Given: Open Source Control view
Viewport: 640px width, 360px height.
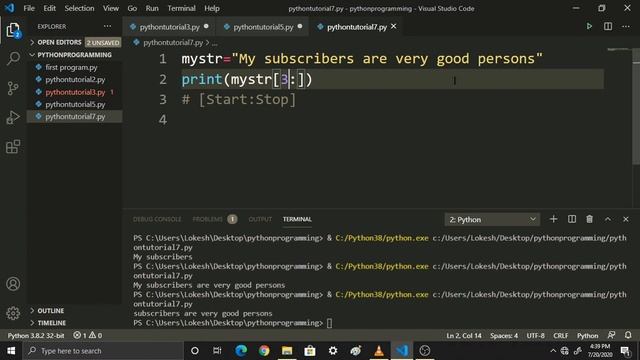Looking at the screenshot, I should click(x=13, y=88).
